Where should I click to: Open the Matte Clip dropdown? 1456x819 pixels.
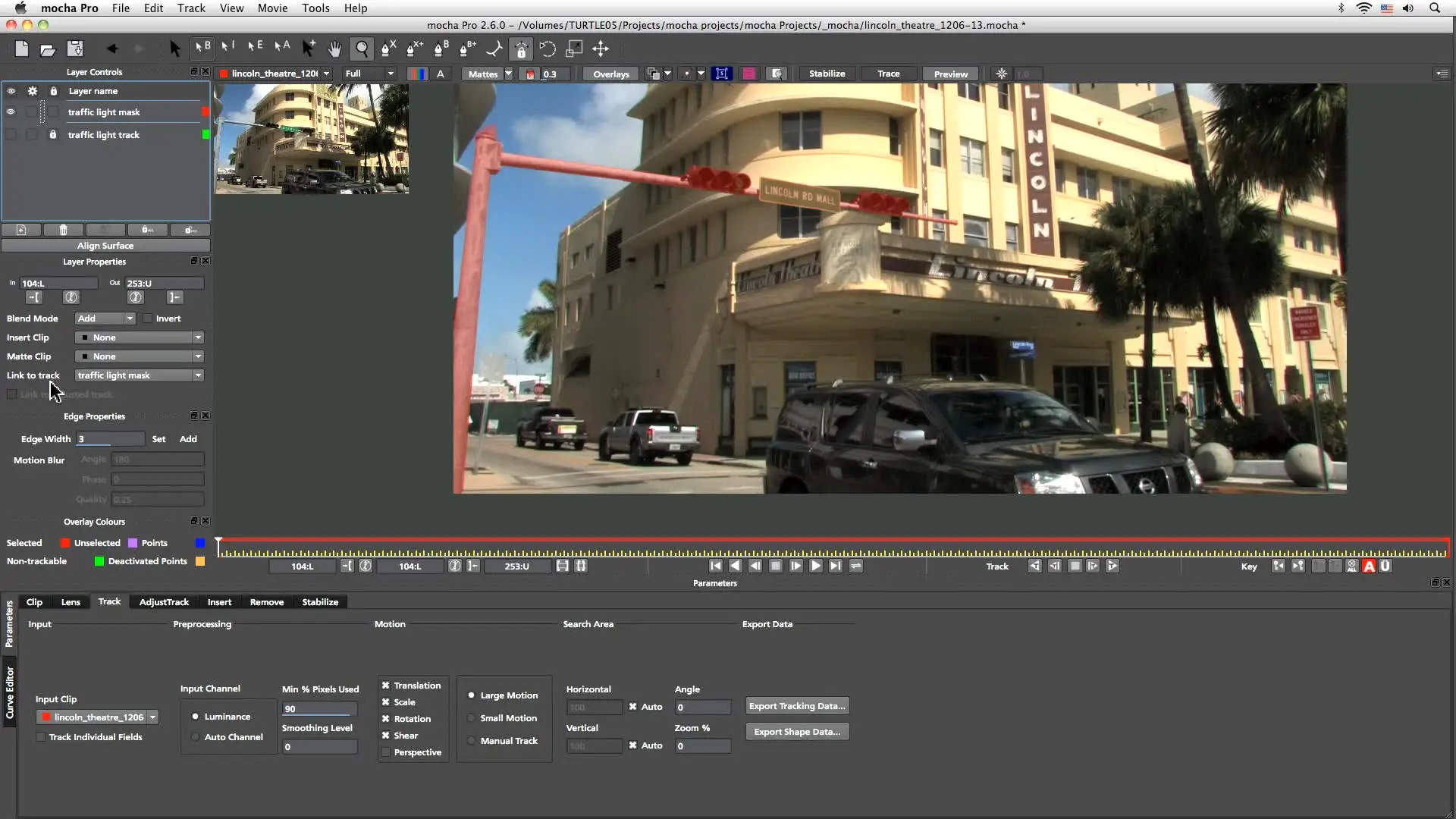pos(140,356)
